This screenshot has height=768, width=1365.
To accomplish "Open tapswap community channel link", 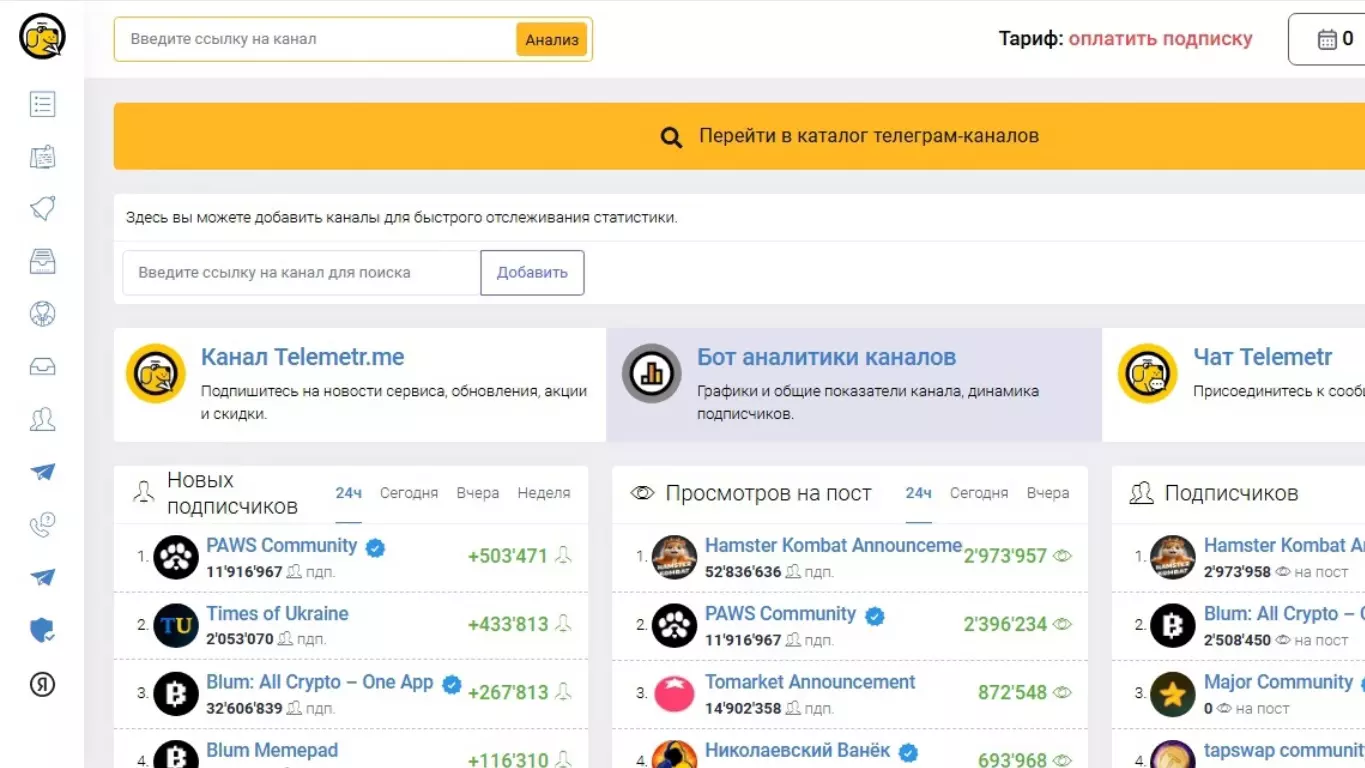I will [x=1284, y=750].
